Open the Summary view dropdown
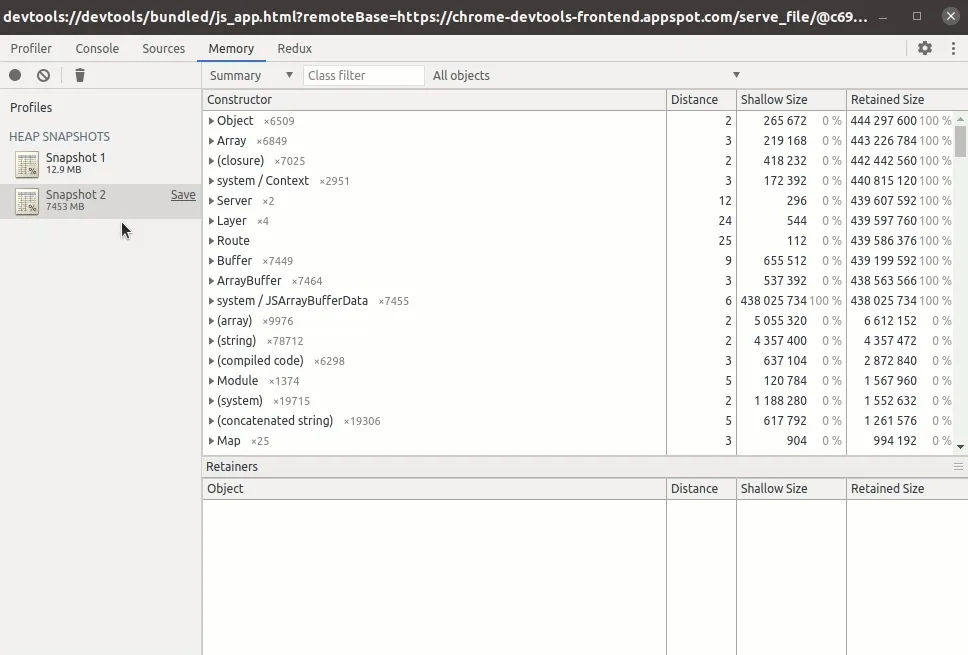Image resolution: width=968 pixels, height=655 pixels. pos(251,75)
